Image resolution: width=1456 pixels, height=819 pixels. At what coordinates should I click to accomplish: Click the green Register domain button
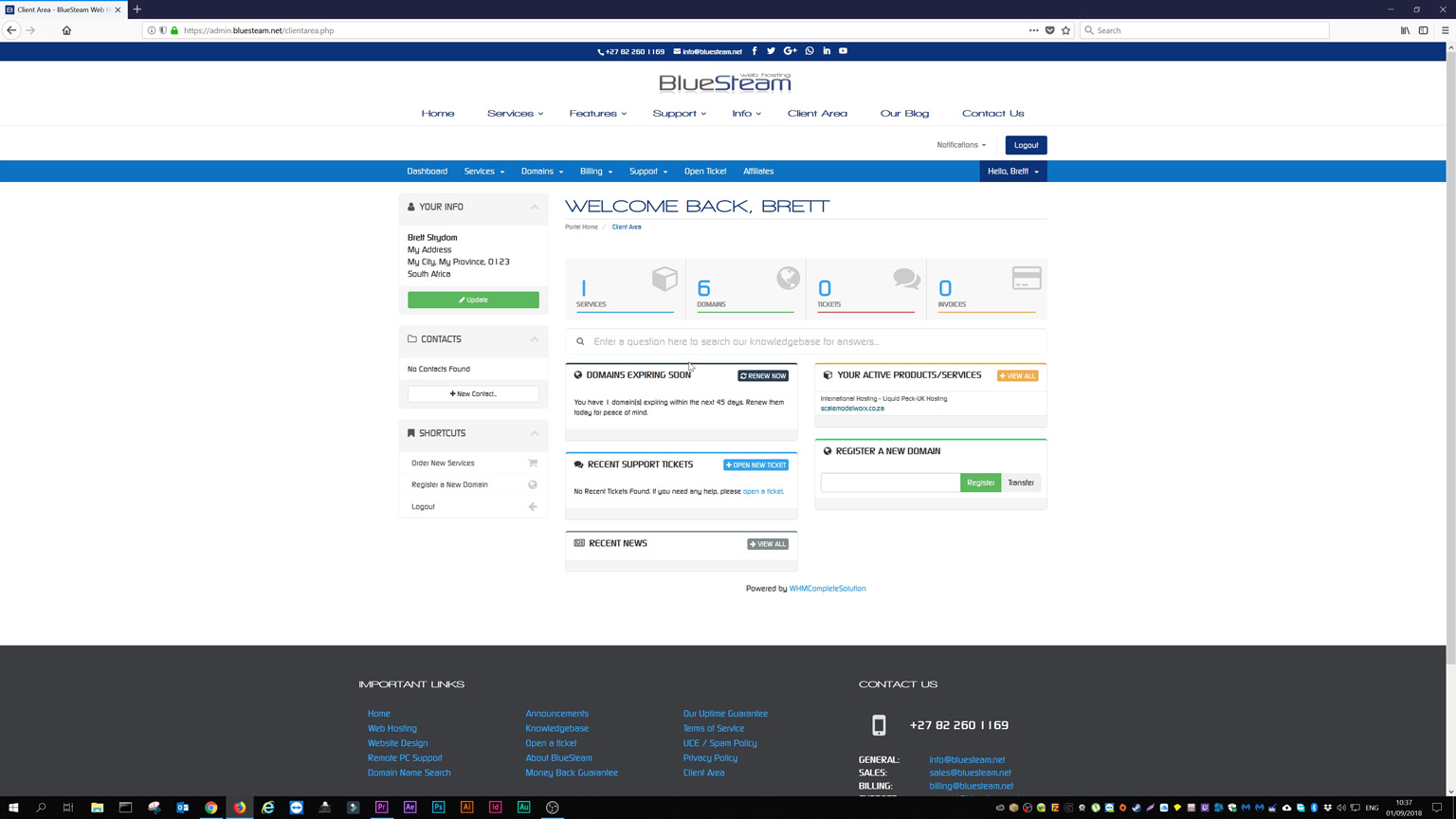point(980,482)
